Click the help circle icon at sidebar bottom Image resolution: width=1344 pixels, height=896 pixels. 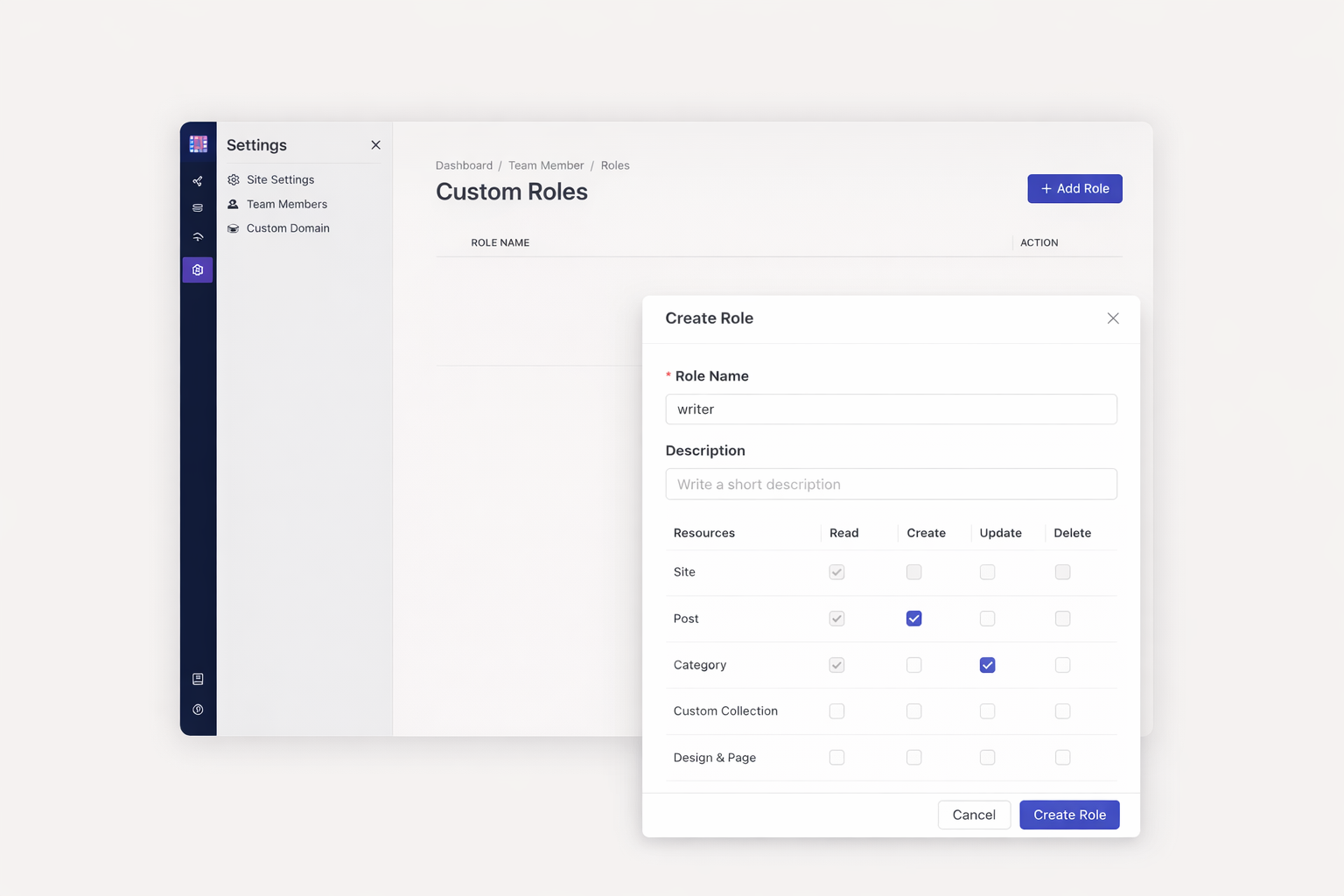tap(198, 710)
